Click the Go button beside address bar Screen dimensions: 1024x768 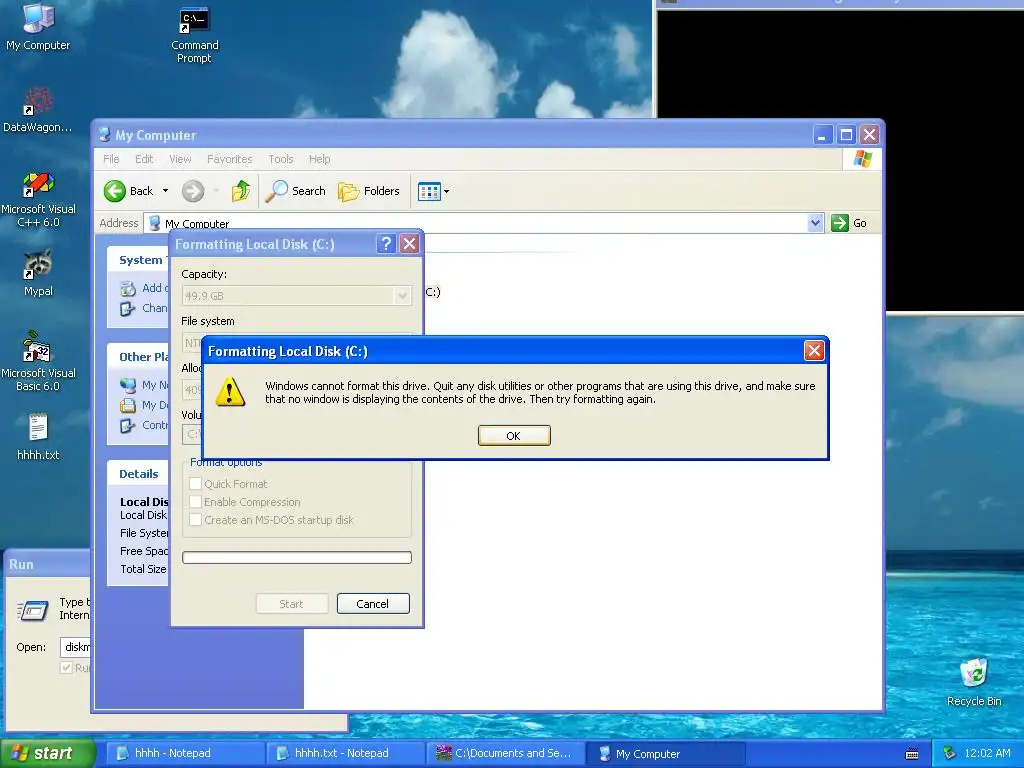[849, 223]
